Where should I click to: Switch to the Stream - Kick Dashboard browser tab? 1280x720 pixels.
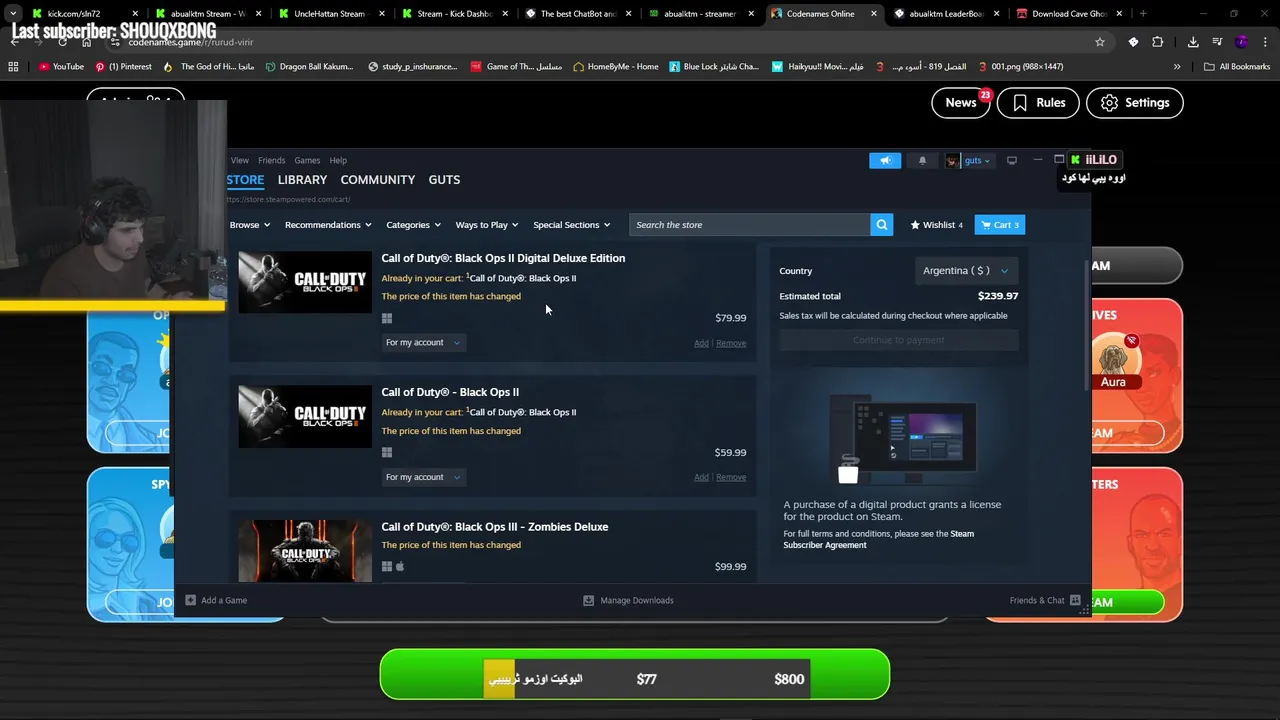click(x=455, y=14)
